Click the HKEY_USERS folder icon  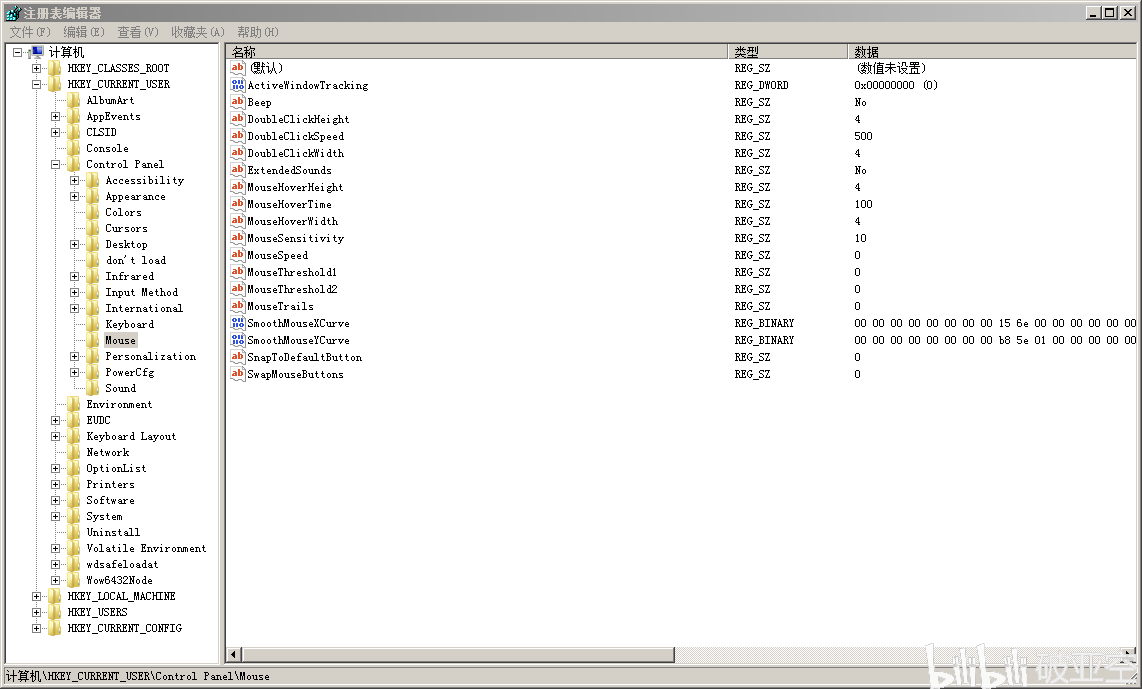tap(55, 613)
